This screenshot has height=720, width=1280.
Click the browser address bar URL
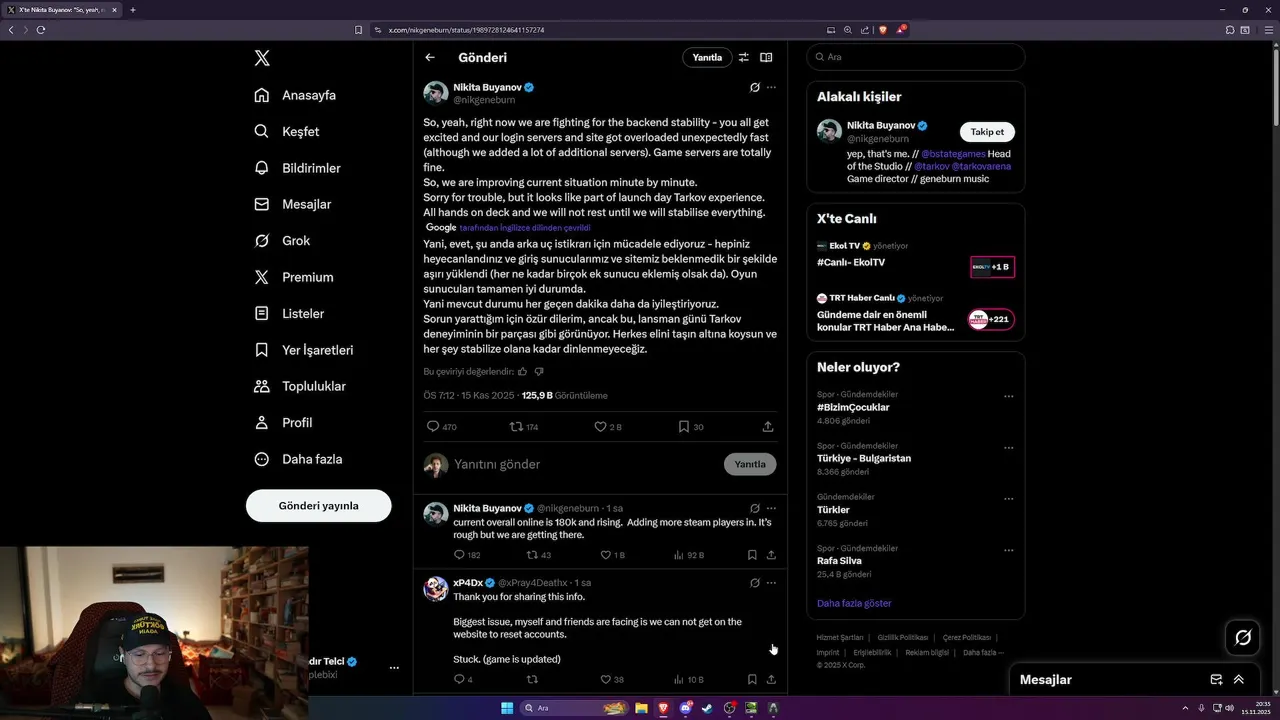tap(467, 30)
